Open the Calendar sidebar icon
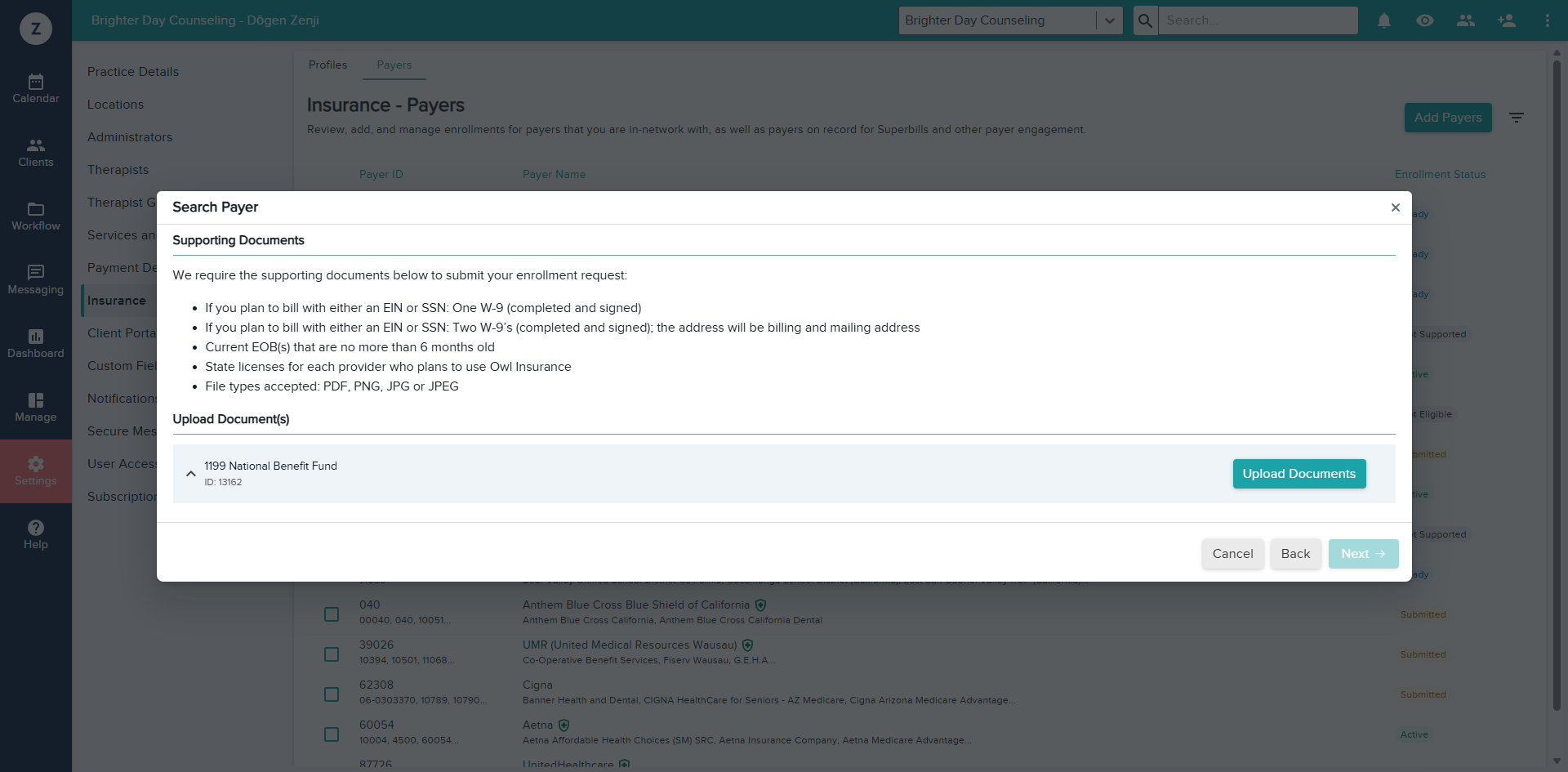 pos(36,89)
